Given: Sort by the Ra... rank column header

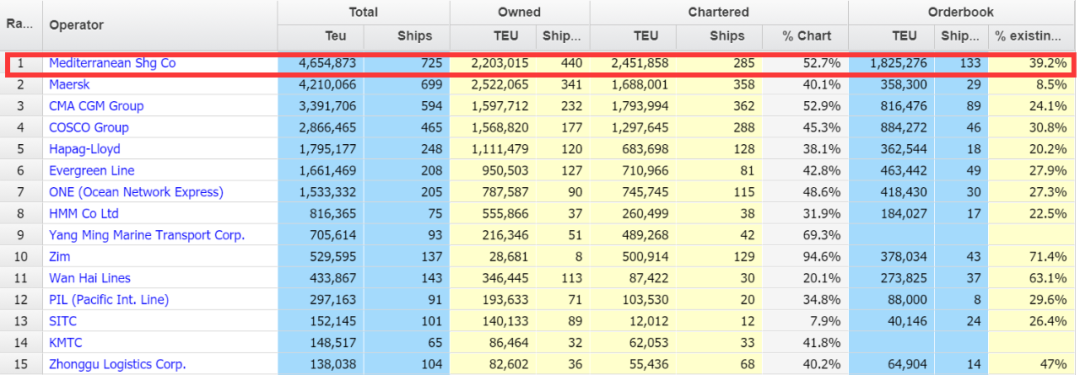Looking at the screenshot, I should point(21,25).
